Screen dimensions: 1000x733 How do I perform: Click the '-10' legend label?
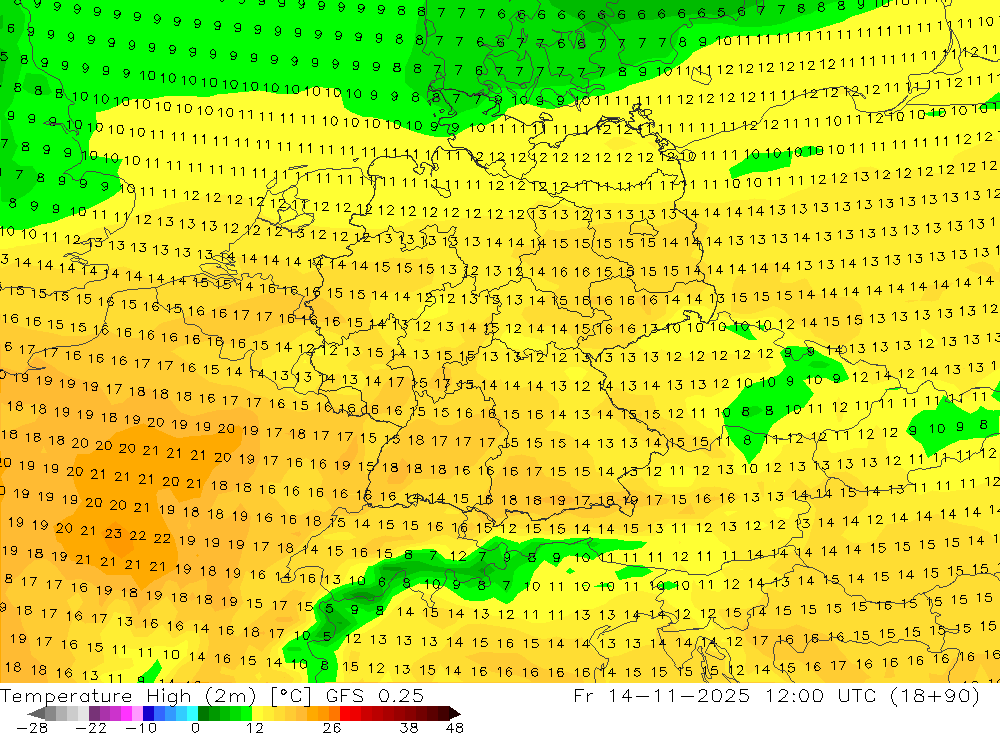(x=141, y=728)
